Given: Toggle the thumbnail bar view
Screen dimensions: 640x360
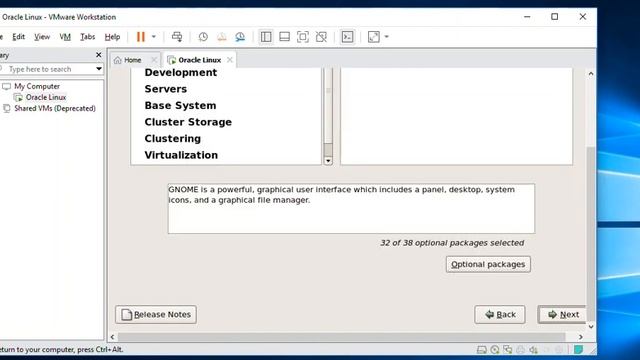Looking at the screenshot, I should pyautogui.click(x=284, y=37).
